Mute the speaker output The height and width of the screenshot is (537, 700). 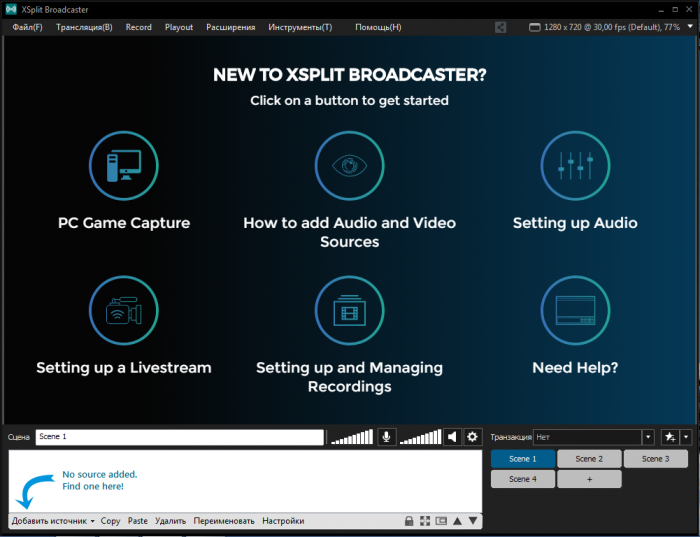click(452, 437)
